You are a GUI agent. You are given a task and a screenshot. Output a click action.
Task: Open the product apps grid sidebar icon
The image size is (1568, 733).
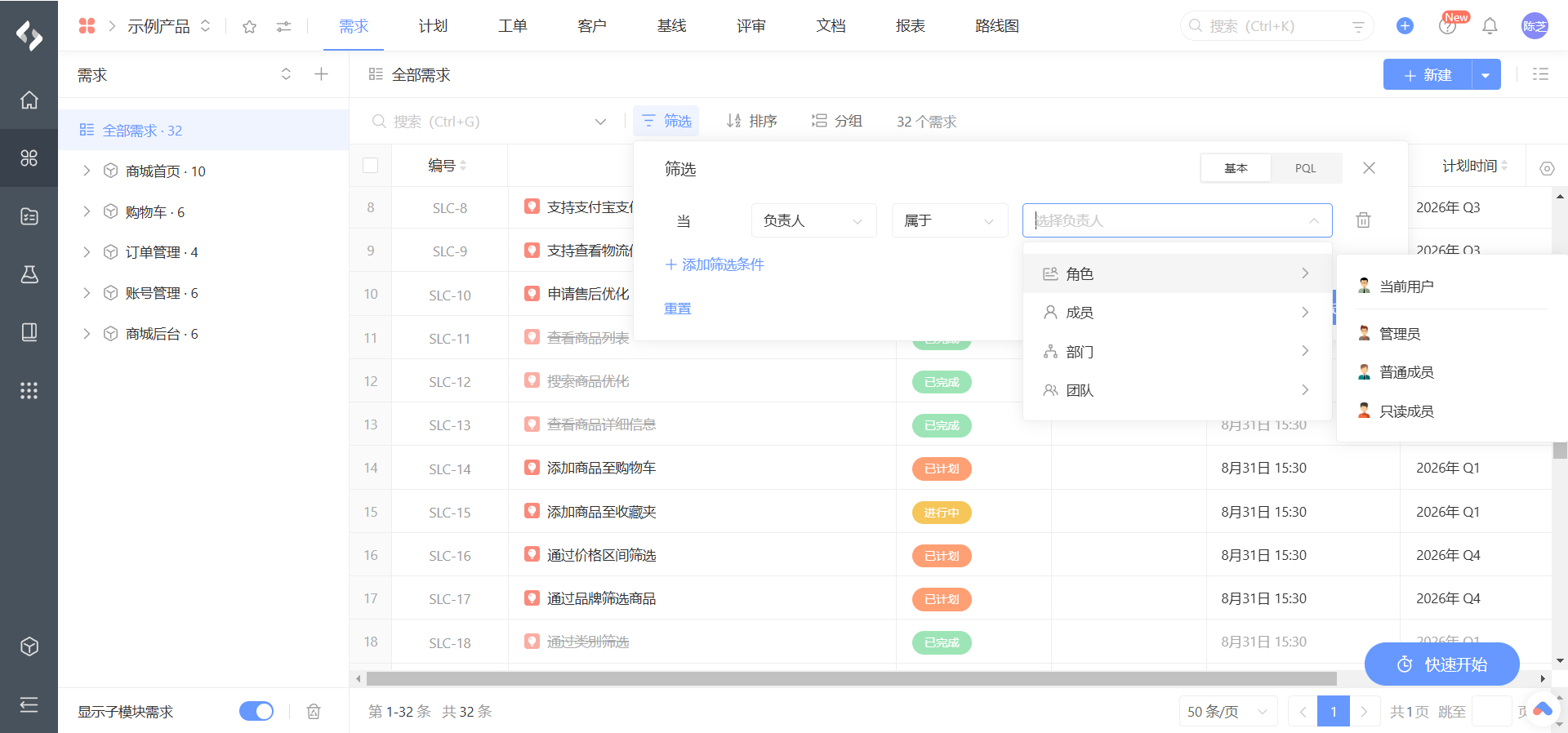pos(29,158)
